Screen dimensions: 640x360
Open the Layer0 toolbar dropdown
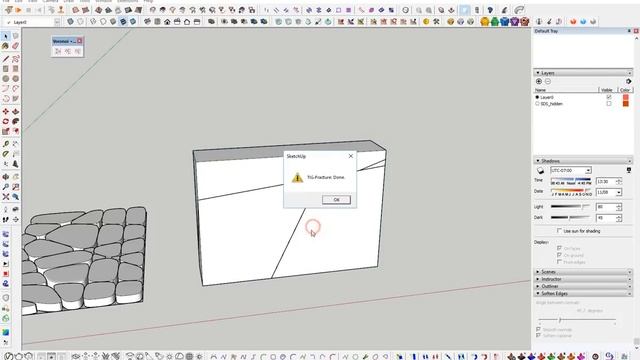coord(57,22)
